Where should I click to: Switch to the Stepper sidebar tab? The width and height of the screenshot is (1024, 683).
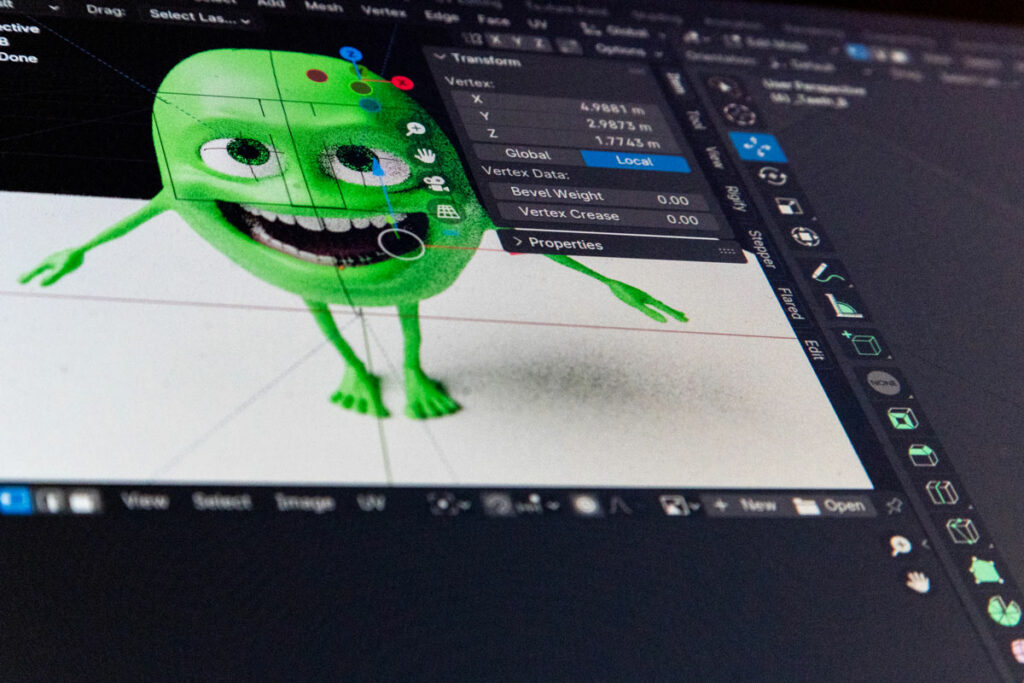[x=761, y=248]
